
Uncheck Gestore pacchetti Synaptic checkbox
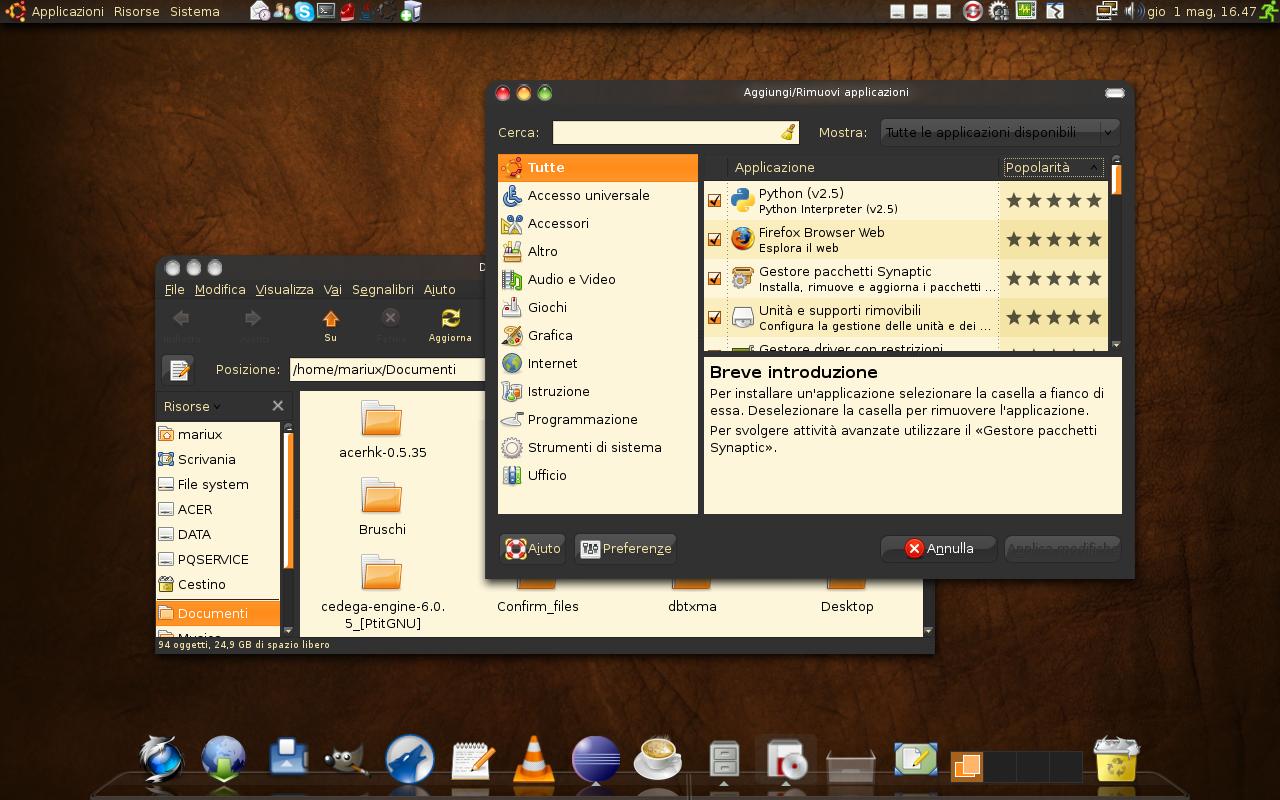coord(714,278)
